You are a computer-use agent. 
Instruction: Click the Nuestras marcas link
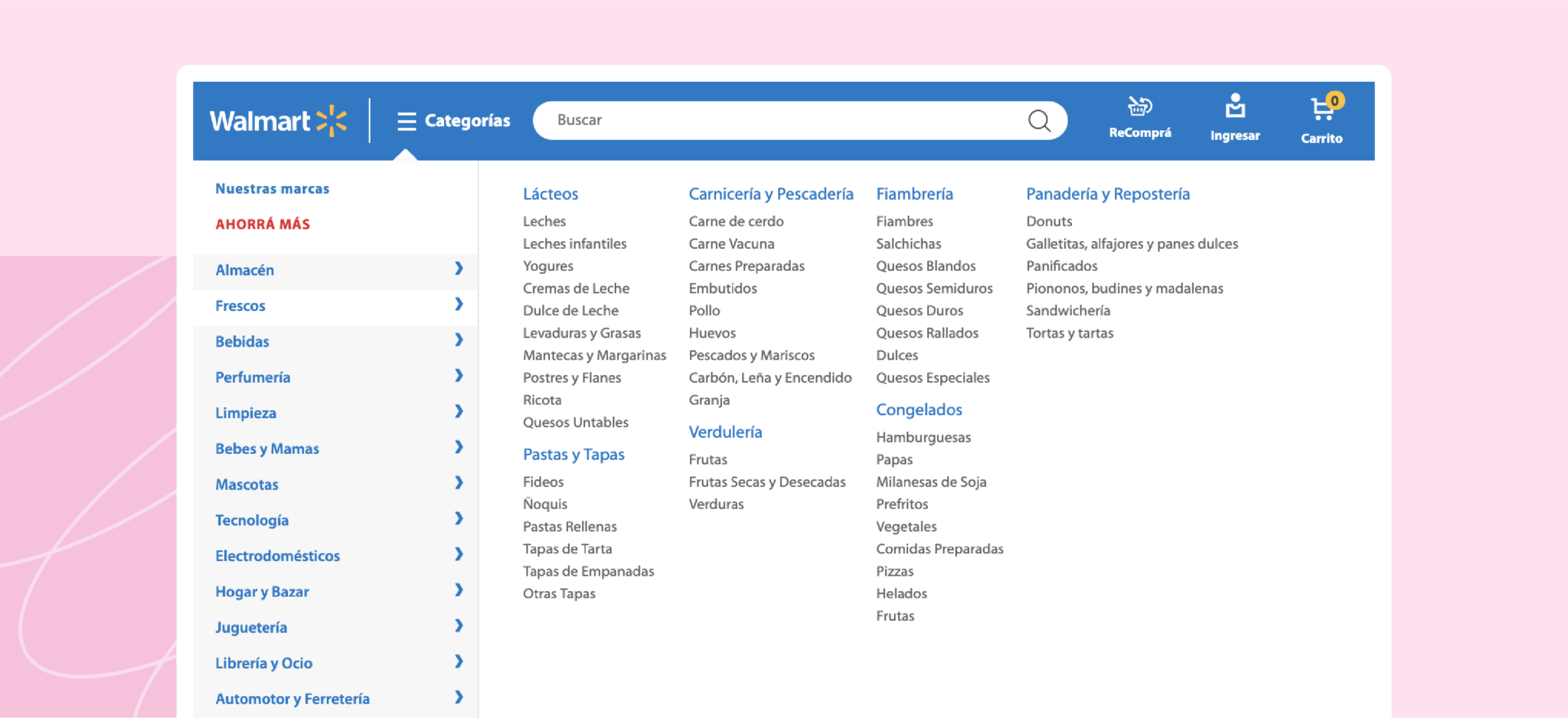(272, 188)
